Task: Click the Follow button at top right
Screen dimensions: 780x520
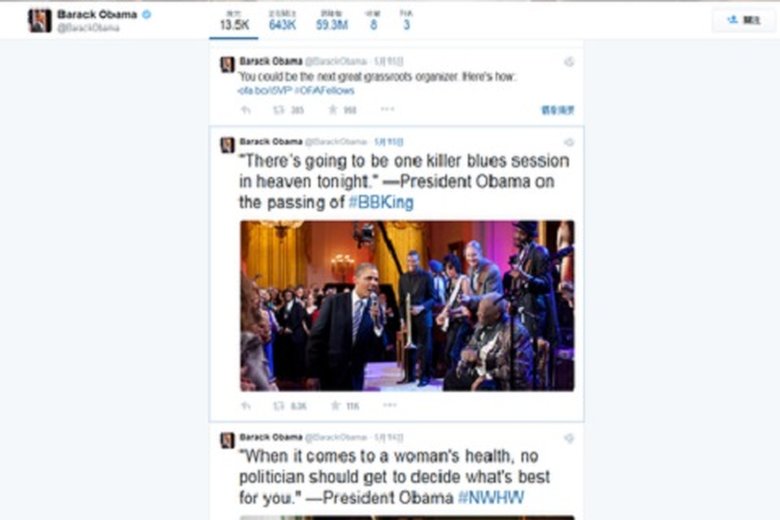Action: tap(744, 20)
